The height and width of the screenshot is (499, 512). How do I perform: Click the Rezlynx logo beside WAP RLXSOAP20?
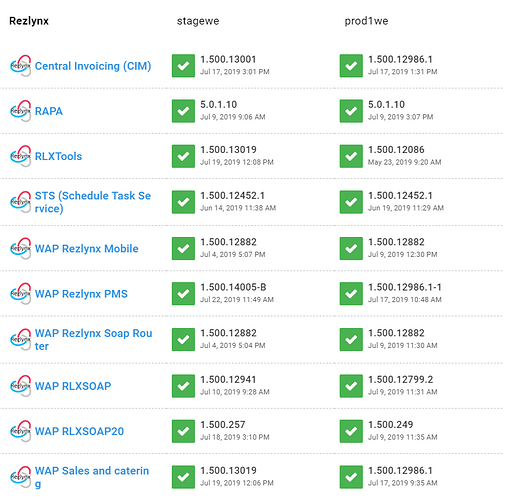click(21, 431)
